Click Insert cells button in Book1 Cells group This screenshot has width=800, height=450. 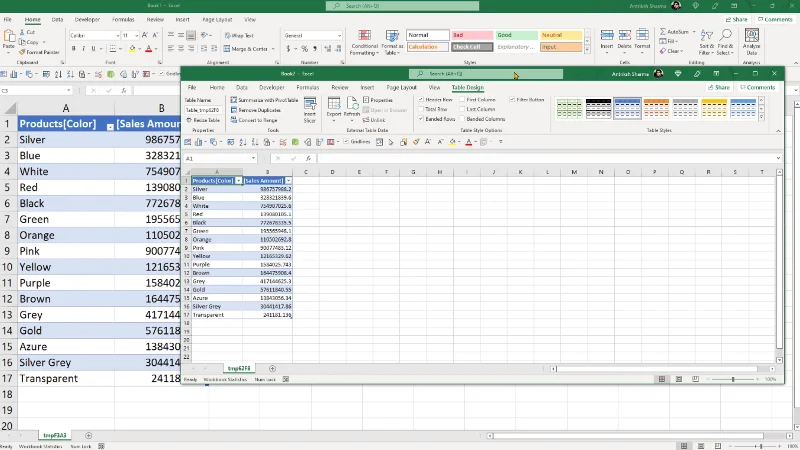pyautogui.click(x=607, y=40)
